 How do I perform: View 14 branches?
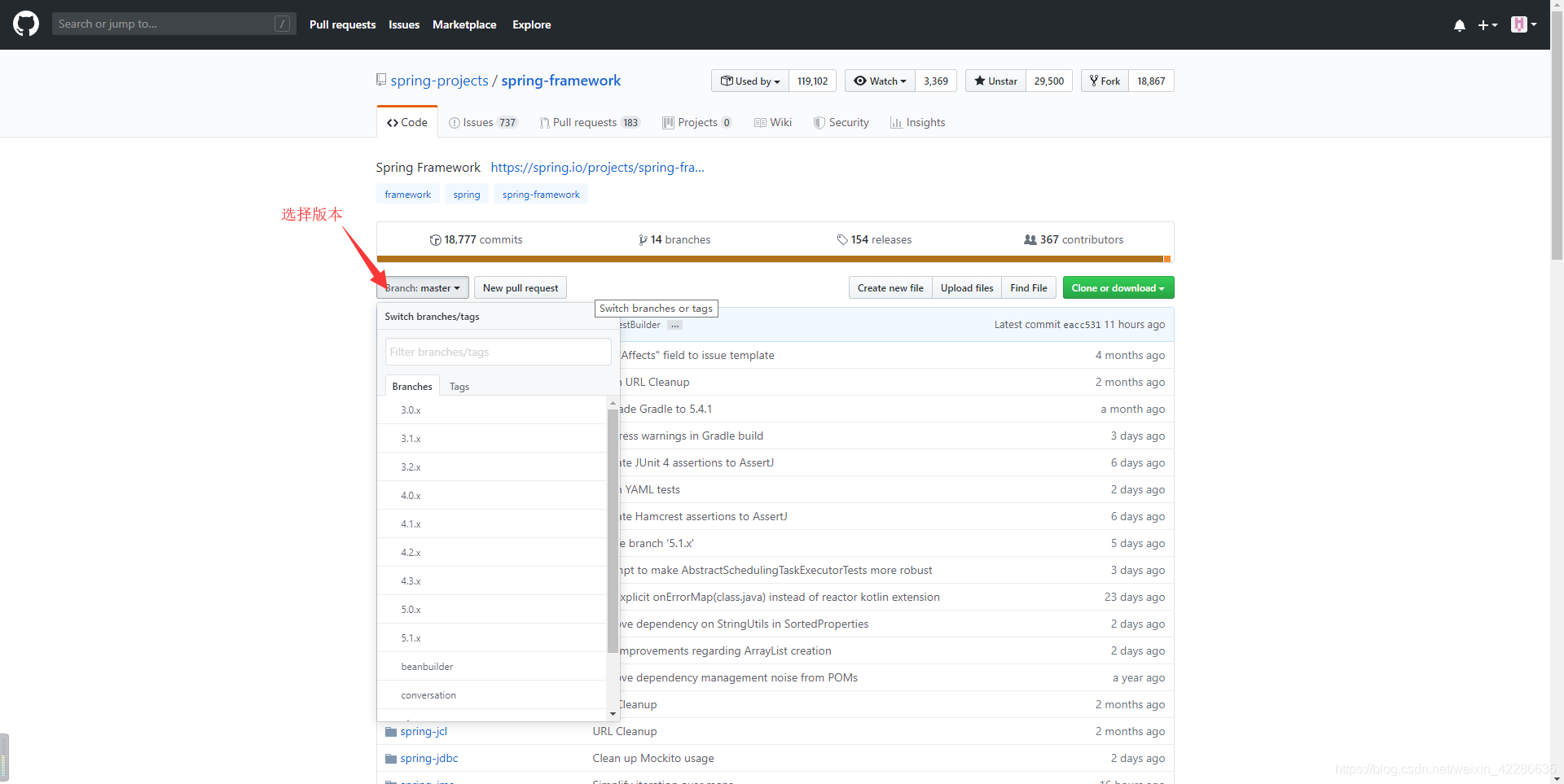pyautogui.click(x=674, y=239)
